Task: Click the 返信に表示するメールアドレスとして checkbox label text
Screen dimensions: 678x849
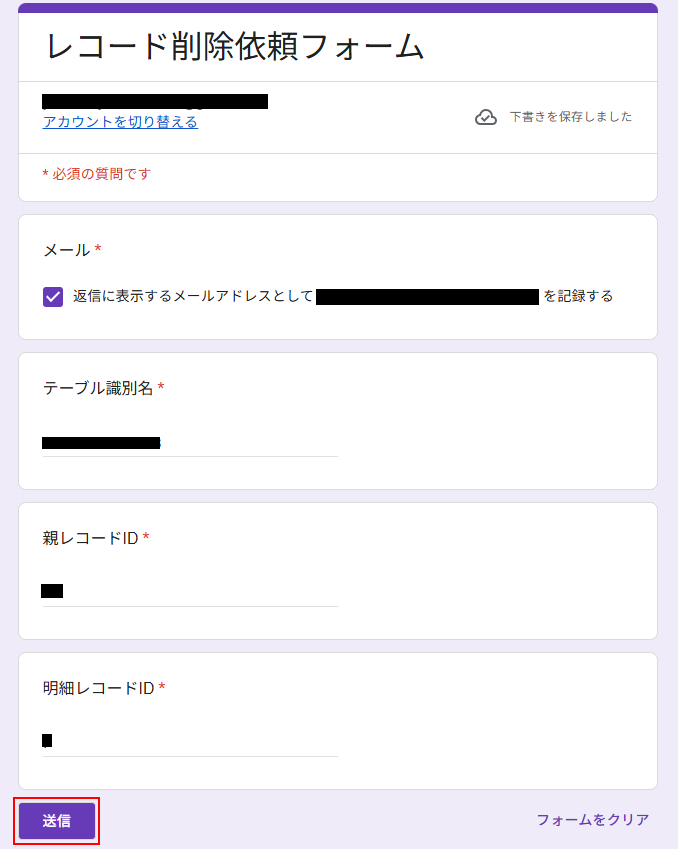Action: (193, 297)
